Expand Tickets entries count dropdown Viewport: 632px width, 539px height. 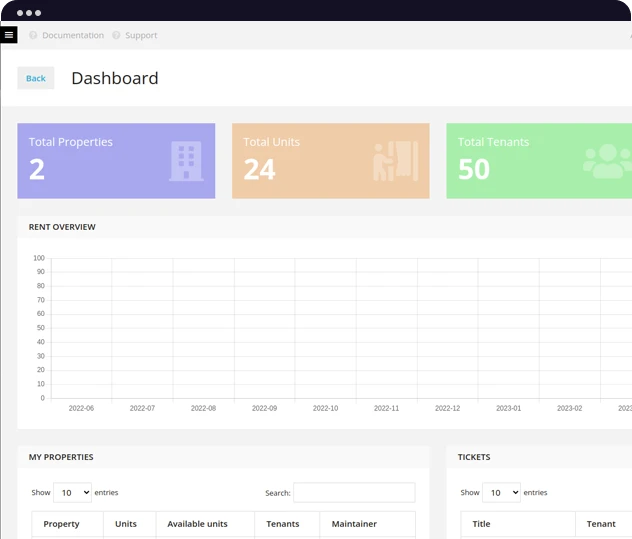(x=501, y=492)
